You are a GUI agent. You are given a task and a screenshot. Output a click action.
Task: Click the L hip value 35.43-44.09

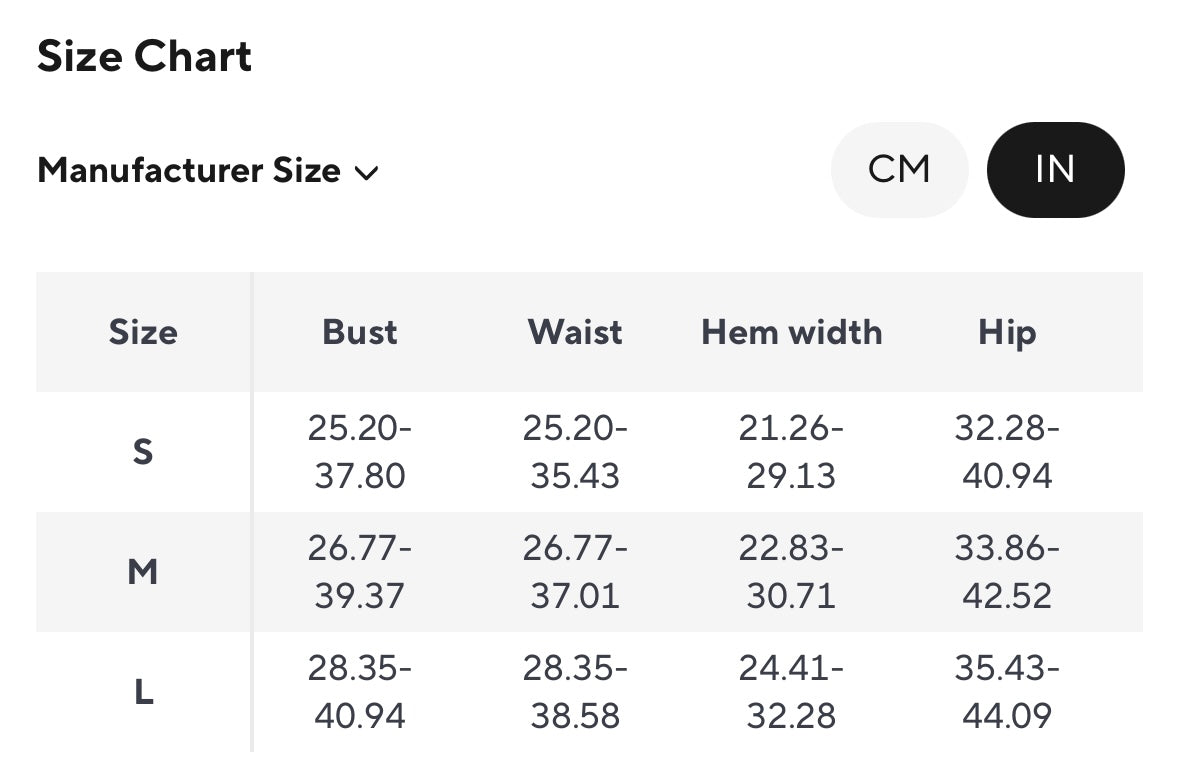click(1006, 692)
